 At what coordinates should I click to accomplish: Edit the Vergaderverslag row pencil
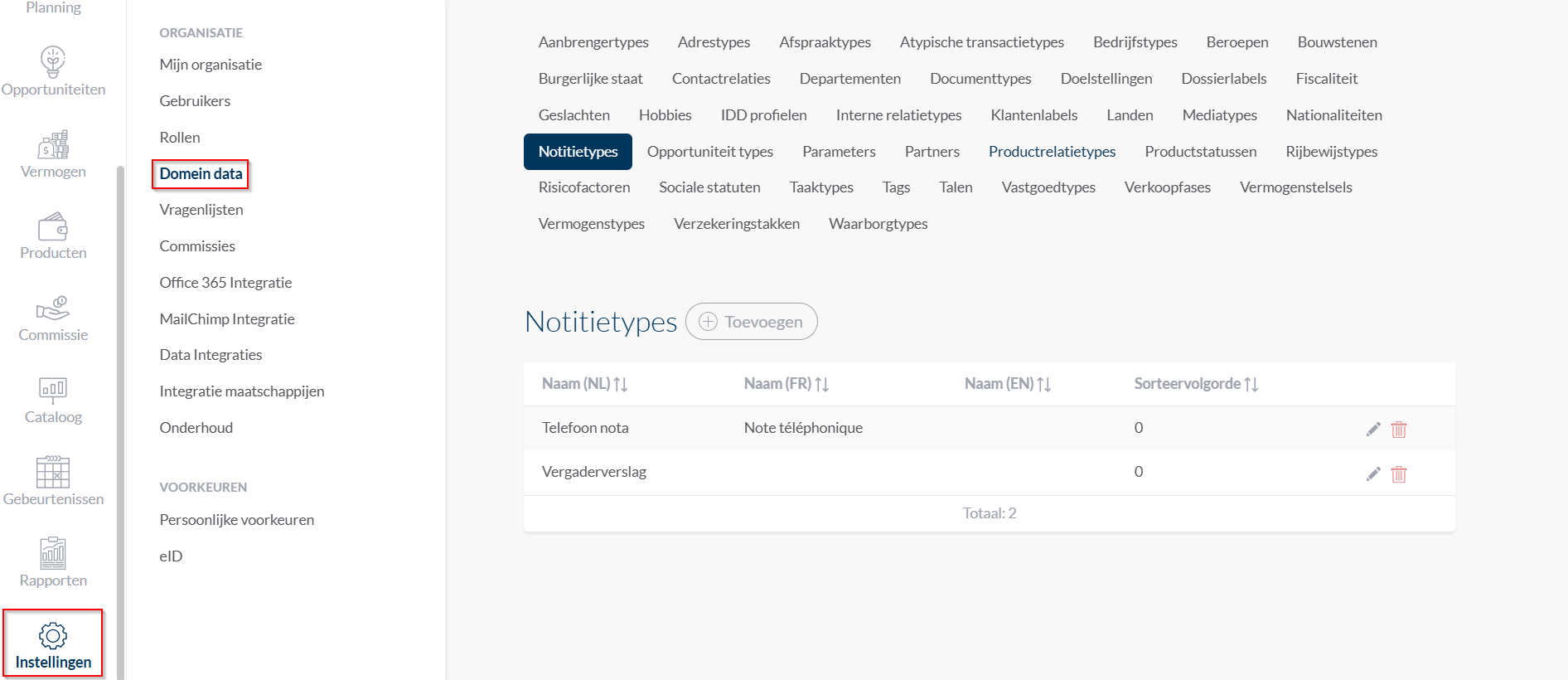click(x=1373, y=474)
